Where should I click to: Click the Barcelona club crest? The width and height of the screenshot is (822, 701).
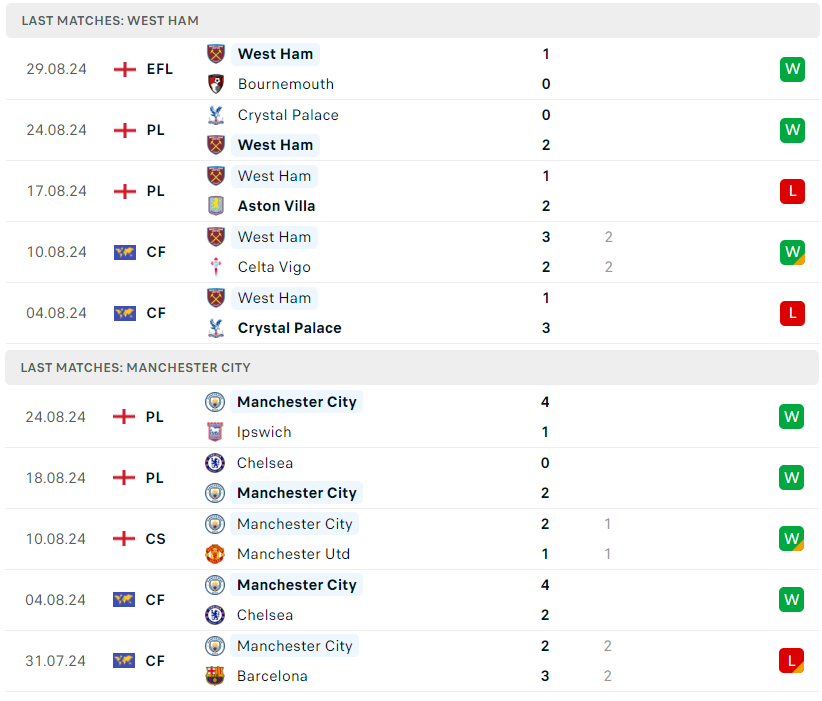[215, 676]
